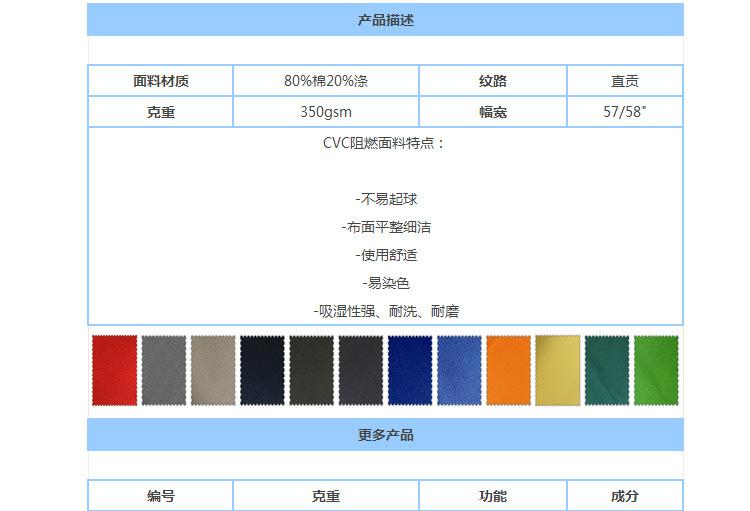Screen dimensions: 750x511
Task: Select the red fabric swatch
Action: pyautogui.click(x=115, y=370)
